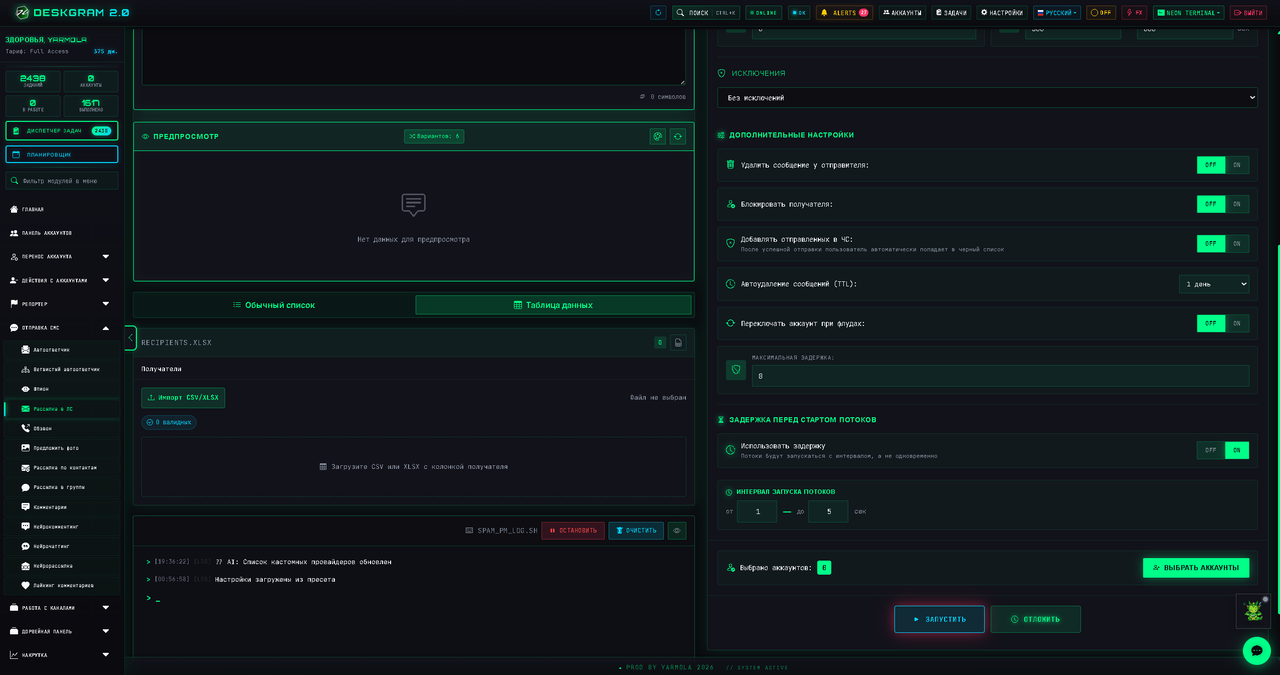
Task: Set Удалить сообщение у отправителя to OFF
Action: point(1211,165)
